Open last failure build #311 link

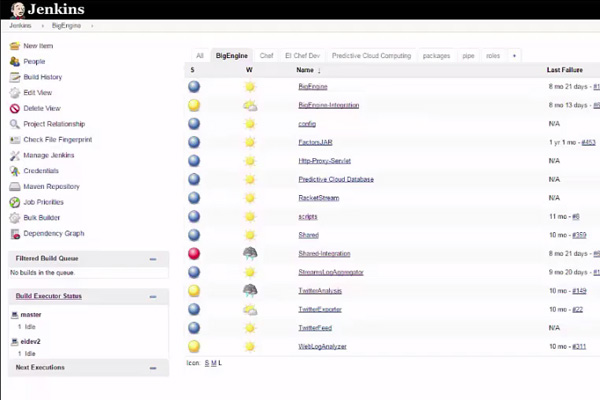click(579, 346)
